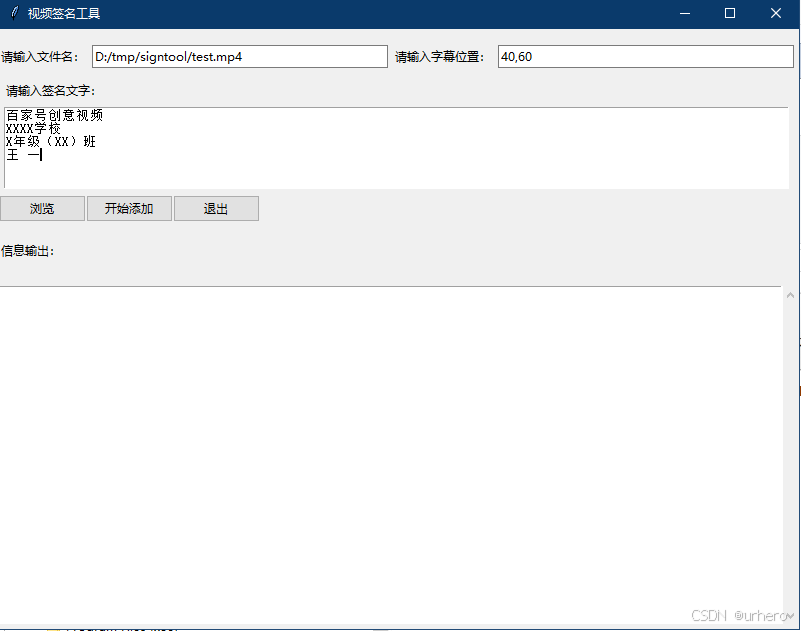Select the line 百家号创意视频

click(55, 115)
